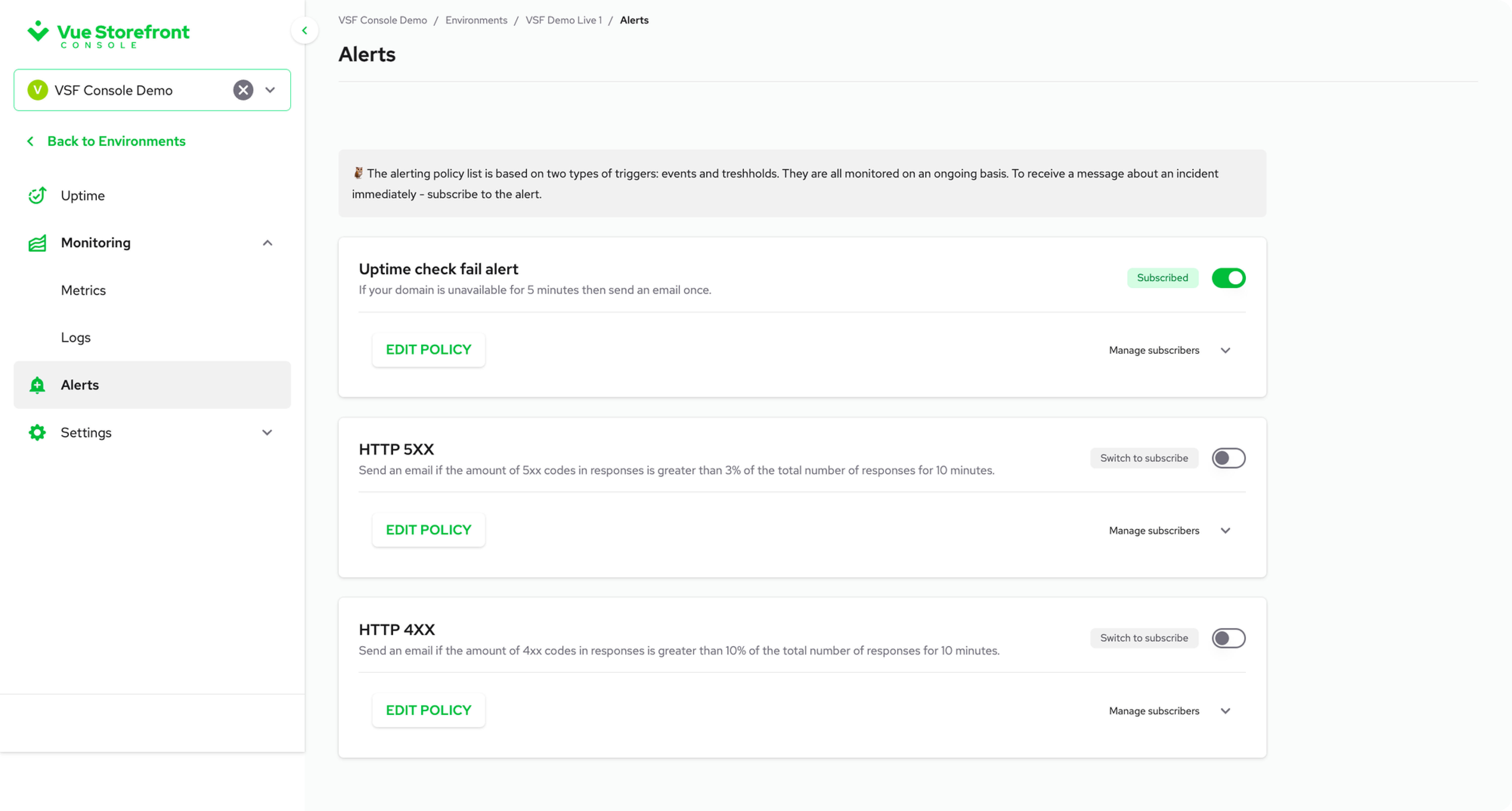Clear the VSF Console Demo selection
The height and width of the screenshot is (811, 1512).
pos(243,90)
